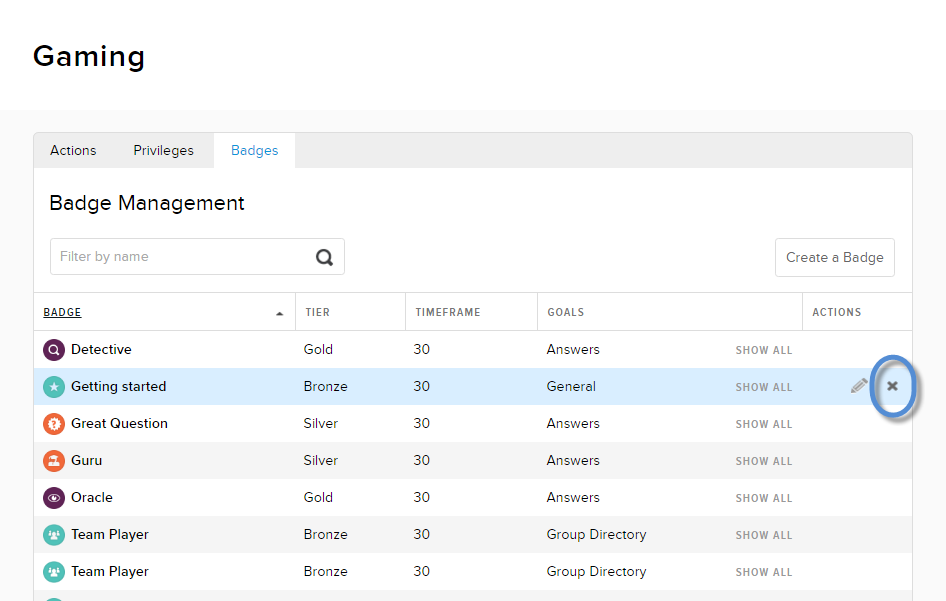Click the Tier column header

tap(317, 312)
